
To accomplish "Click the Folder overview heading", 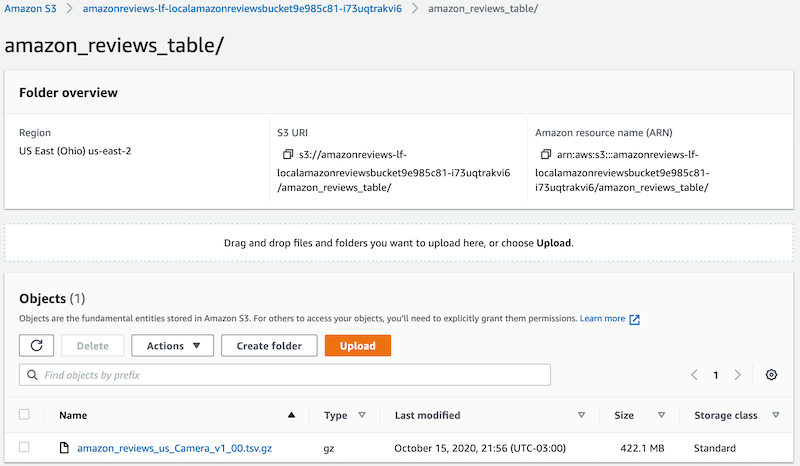I will coord(68,92).
